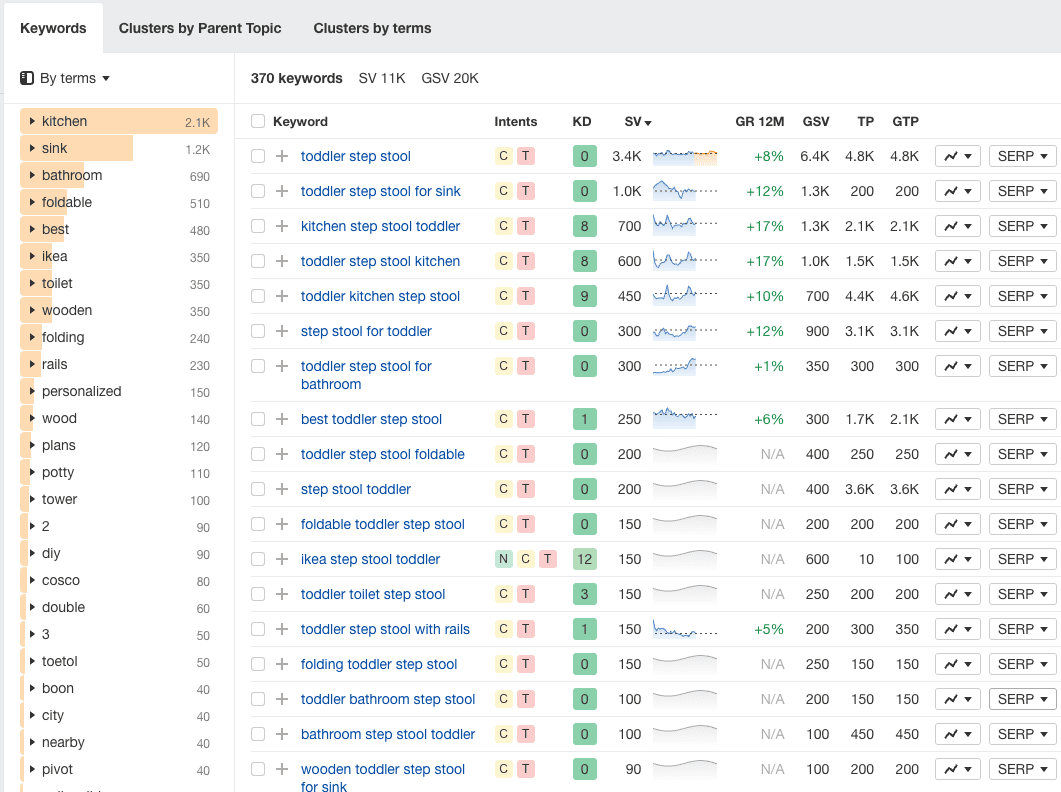Viewport: 1061px width, 792px height.
Task: Click plus icon beside 'toddler step stool'
Action: [x=282, y=156]
